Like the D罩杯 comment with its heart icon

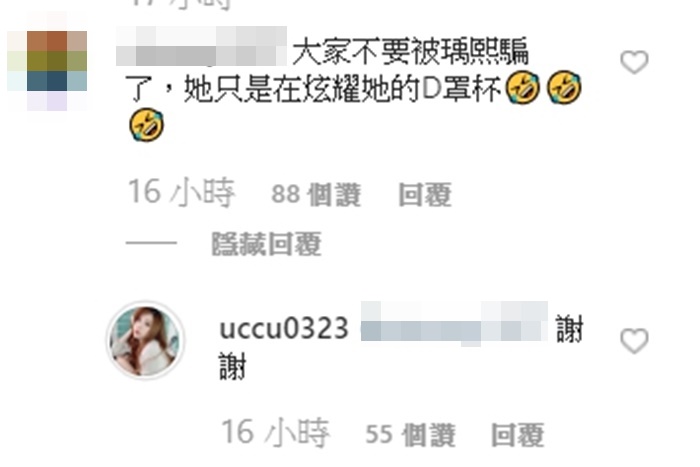pyautogui.click(x=634, y=62)
